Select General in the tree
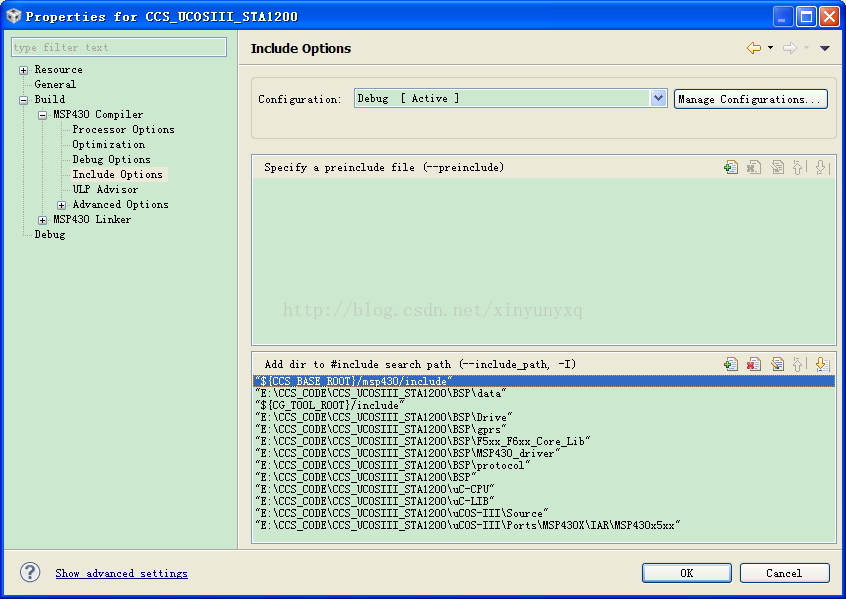 [55, 84]
